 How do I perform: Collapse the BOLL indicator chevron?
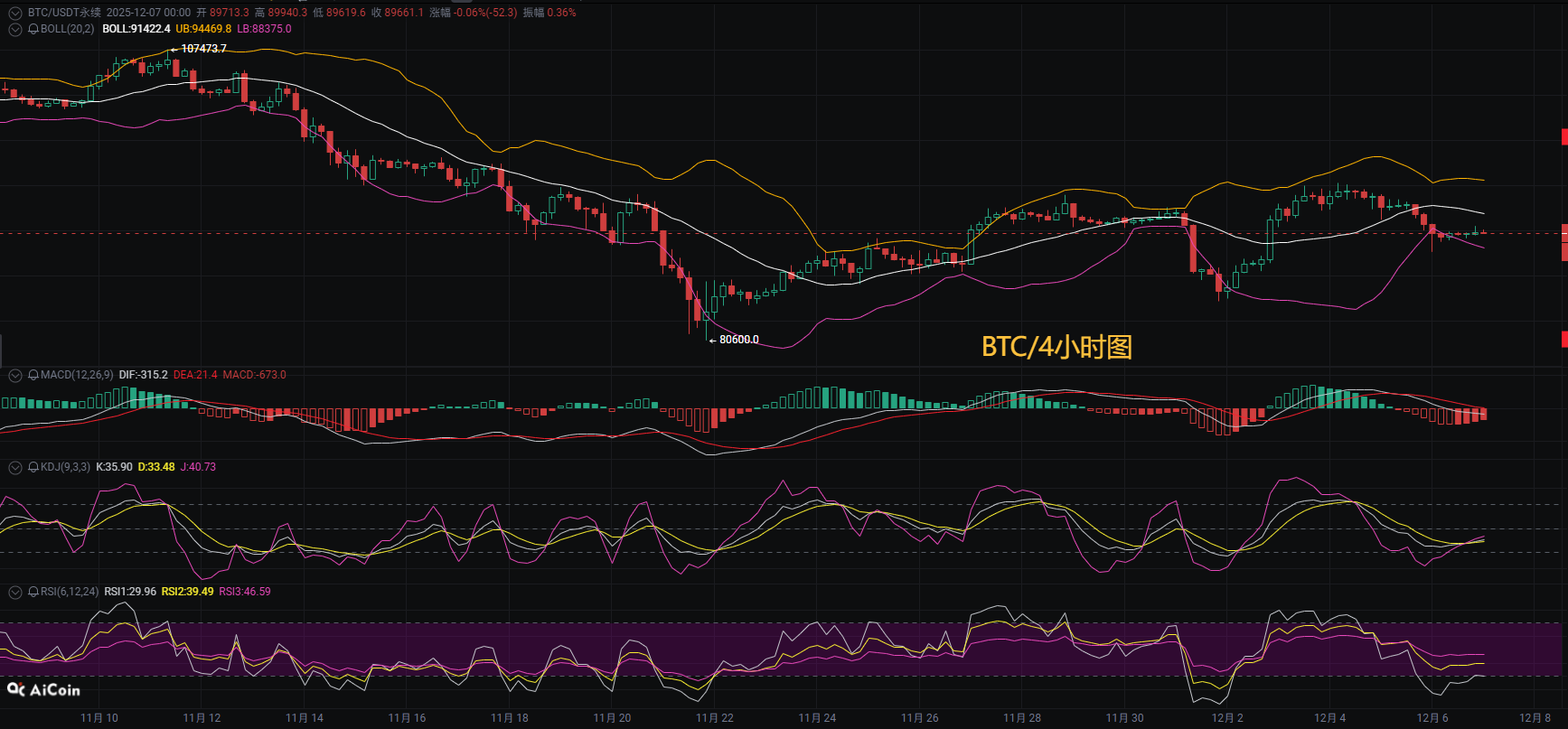point(15,29)
